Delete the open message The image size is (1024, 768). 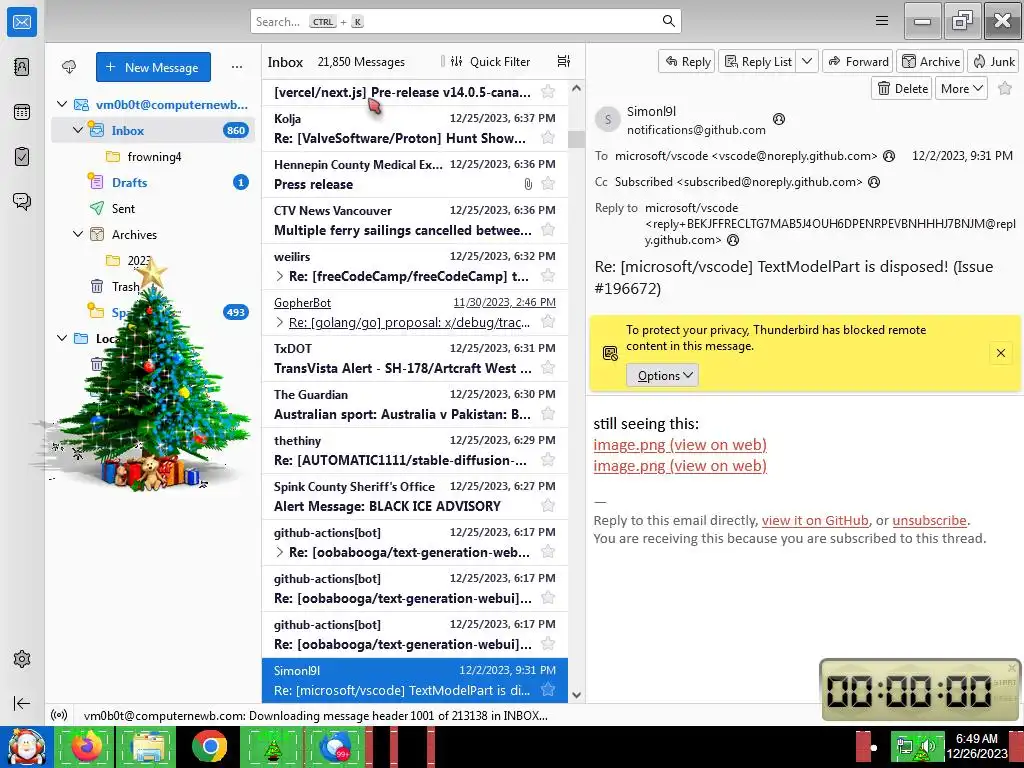[x=902, y=88]
